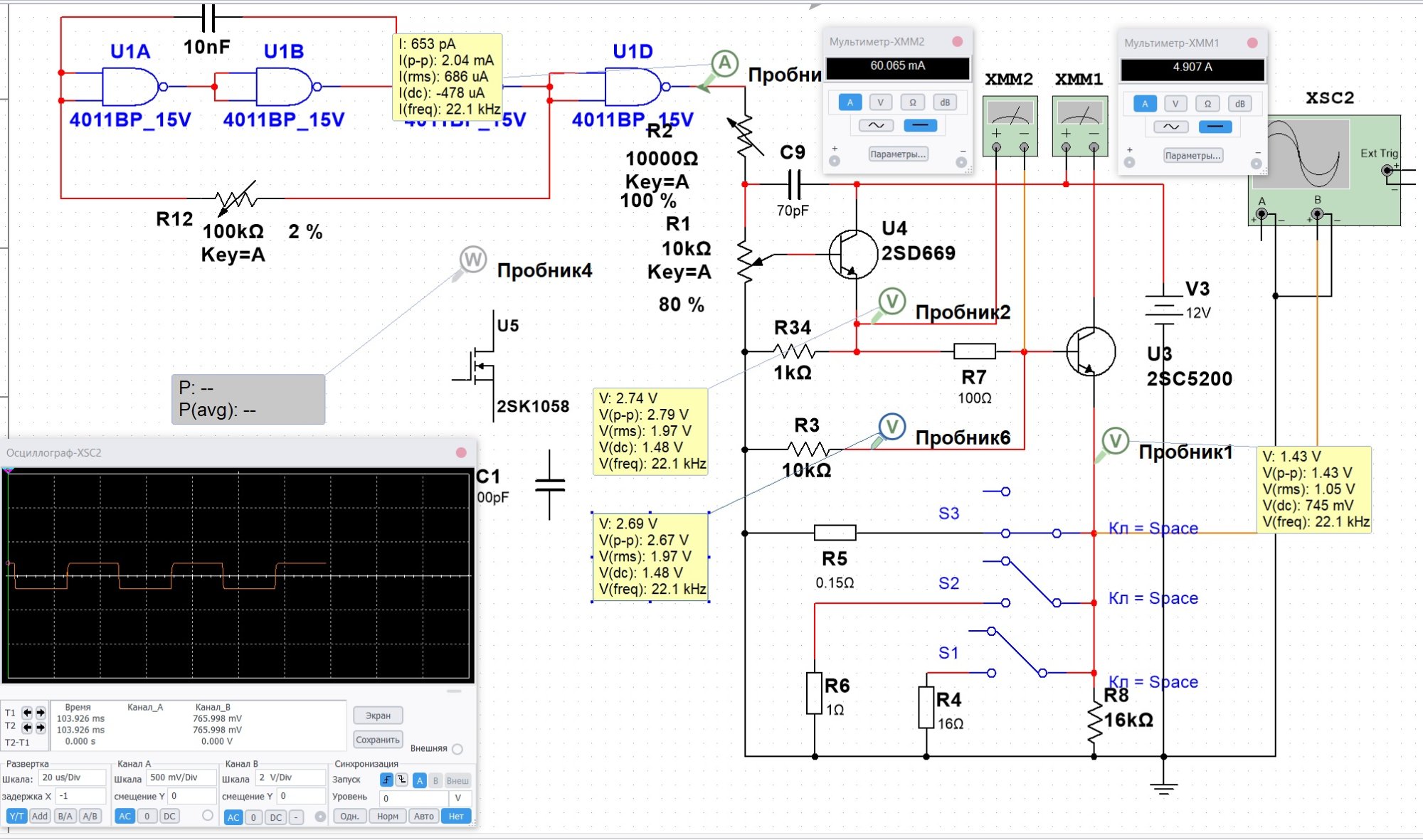Open Канал B scale 2 V/Div field
Screen dimensions: 1423x840
pos(290,778)
